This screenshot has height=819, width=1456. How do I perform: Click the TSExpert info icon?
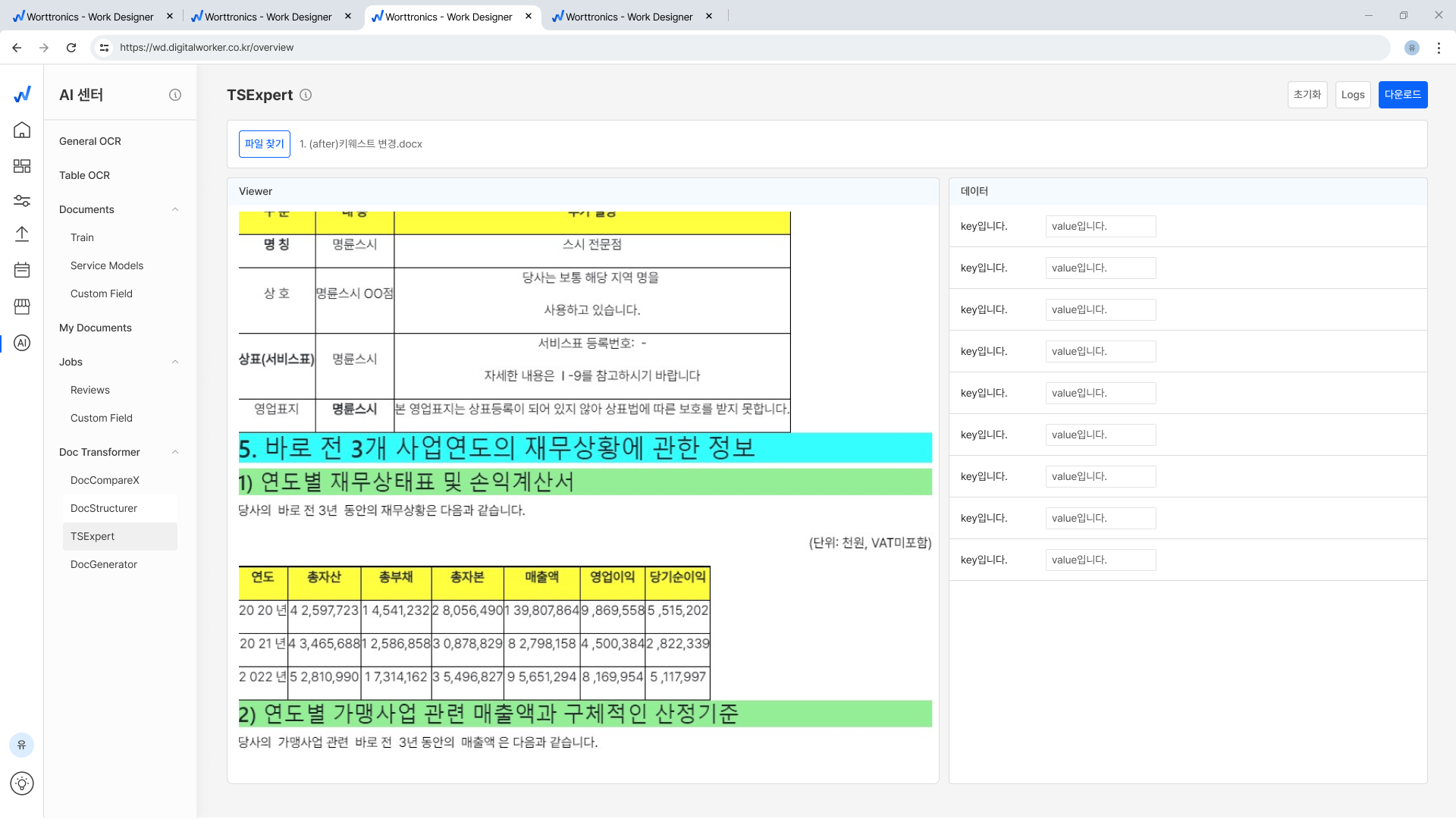(306, 94)
